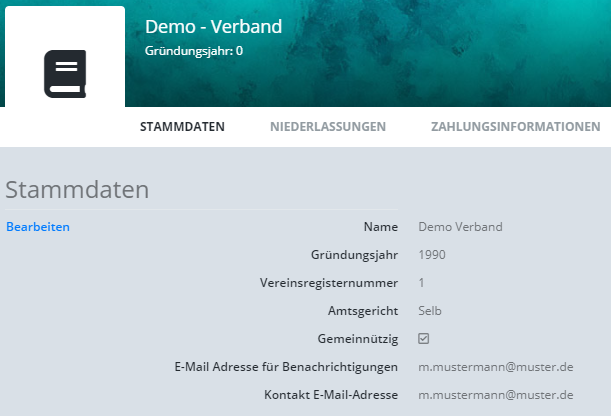Select the Gründungsjahr value 1990
611x416 pixels.
[432, 255]
